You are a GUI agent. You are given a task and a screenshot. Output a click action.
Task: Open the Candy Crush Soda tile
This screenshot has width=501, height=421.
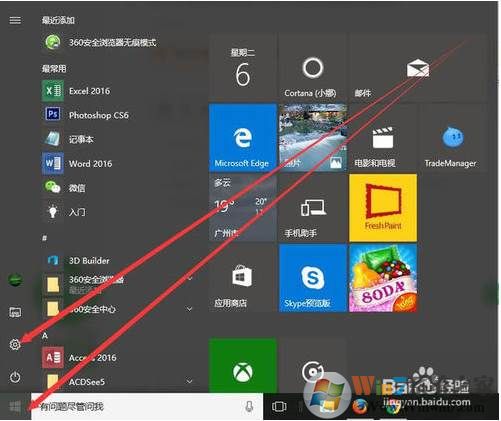(x=383, y=278)
